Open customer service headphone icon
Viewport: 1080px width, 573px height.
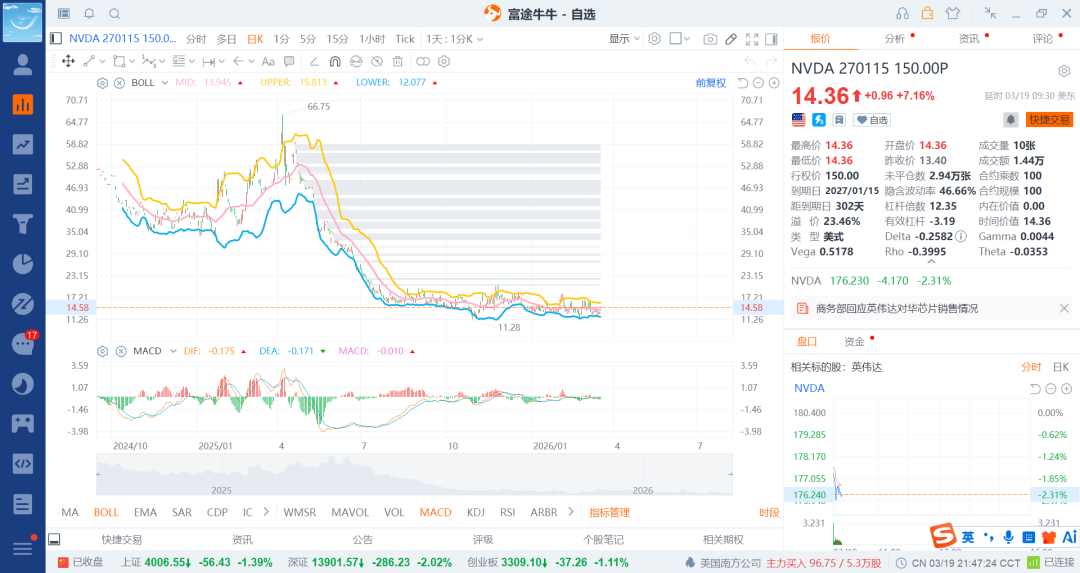902,14
